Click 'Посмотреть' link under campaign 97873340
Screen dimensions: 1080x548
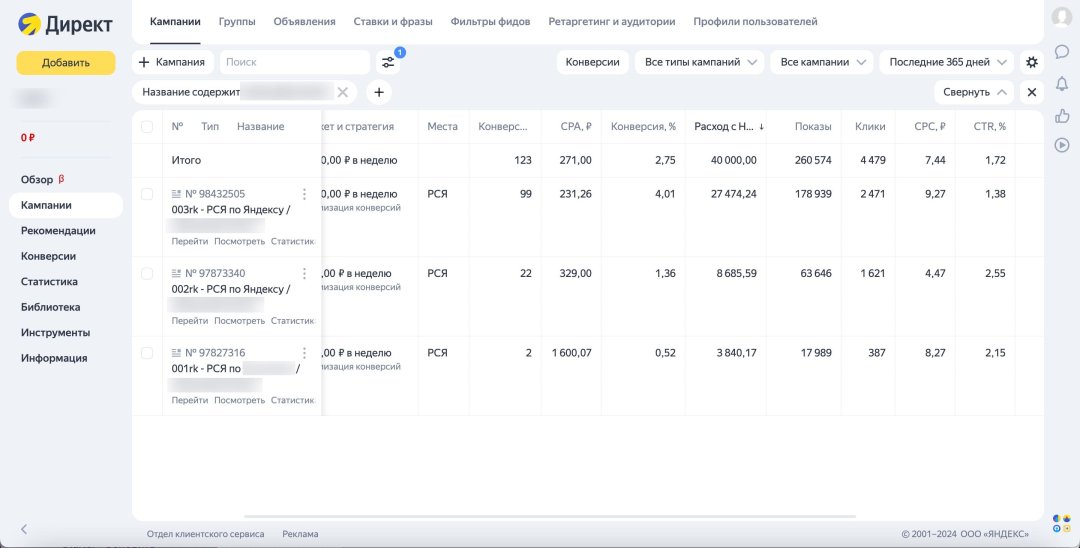pyautogui.click(x=239, y=321)
